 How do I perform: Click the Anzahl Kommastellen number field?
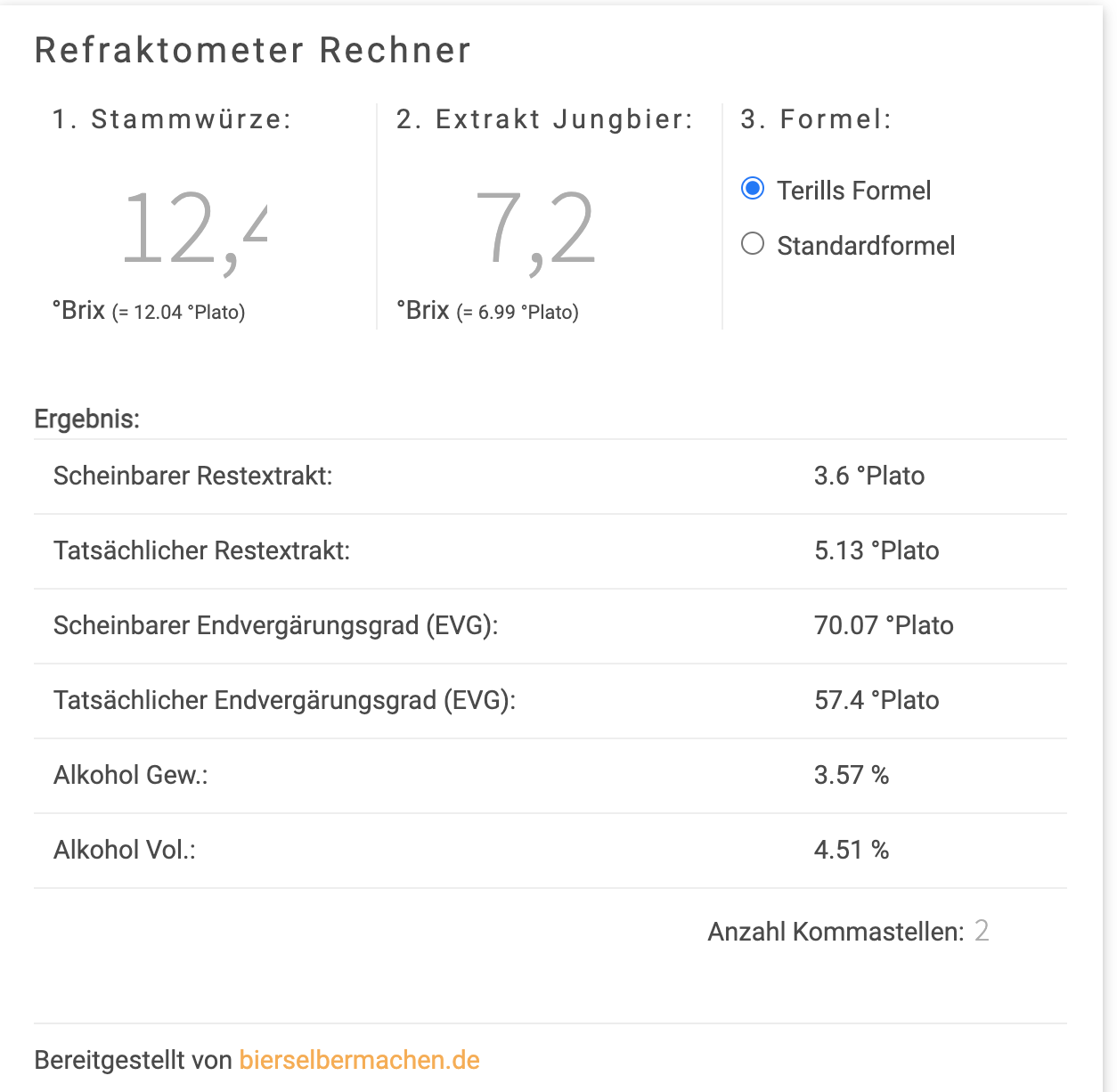[982, 931]
